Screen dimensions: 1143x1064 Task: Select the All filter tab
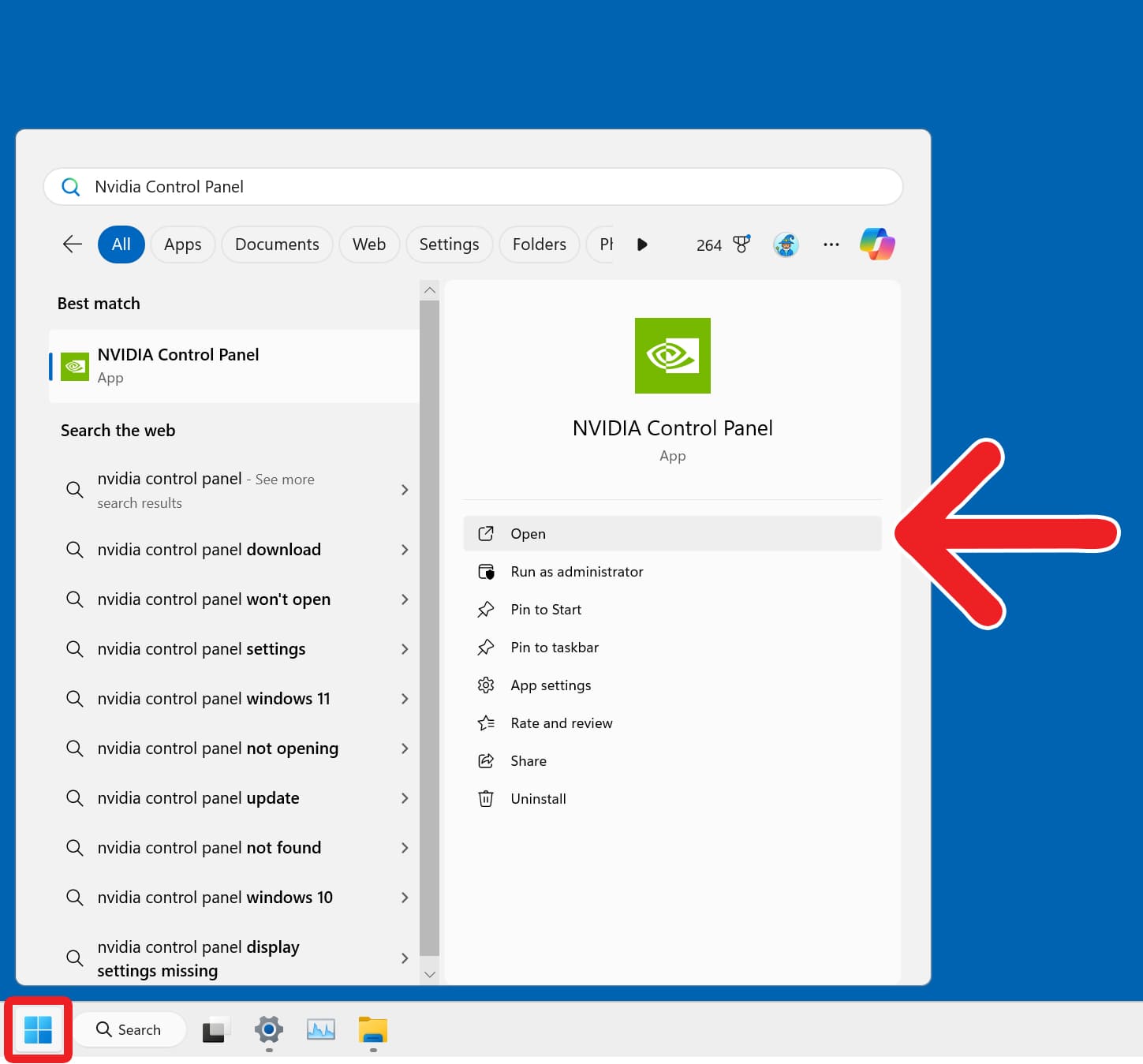point(121,245)
